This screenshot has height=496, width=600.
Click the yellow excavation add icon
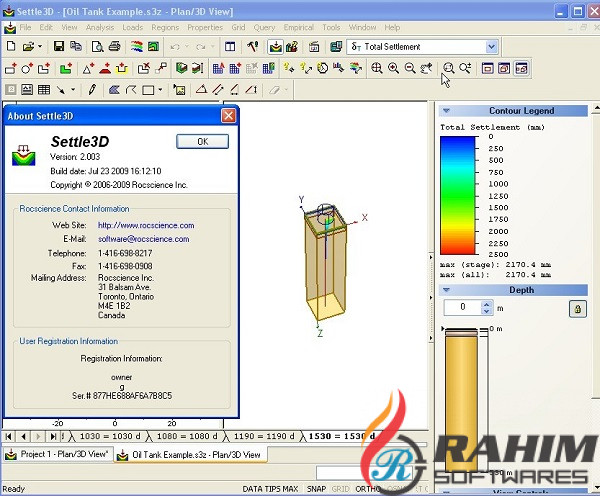(122, 69)
